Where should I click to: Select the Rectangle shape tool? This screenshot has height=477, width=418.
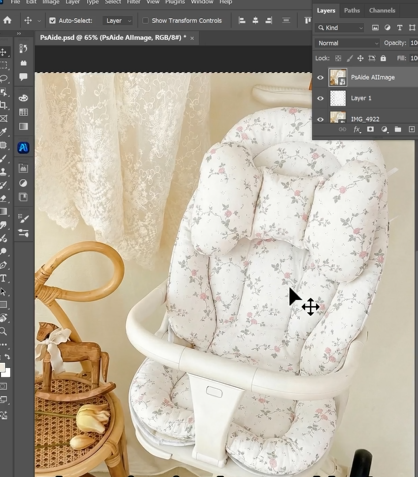[3, 305]
